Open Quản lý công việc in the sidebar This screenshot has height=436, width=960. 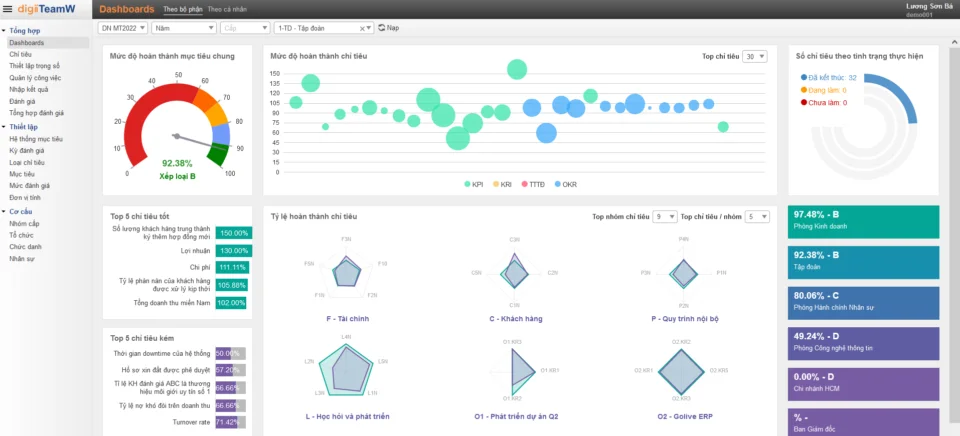click(x=35, y=76)
